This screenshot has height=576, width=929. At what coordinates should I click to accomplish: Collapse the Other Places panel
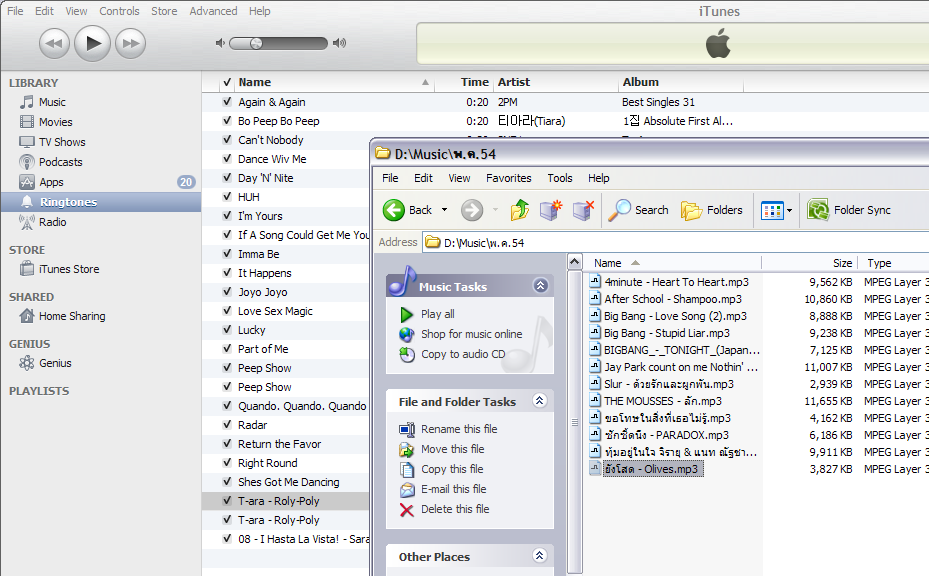[539, 555]
